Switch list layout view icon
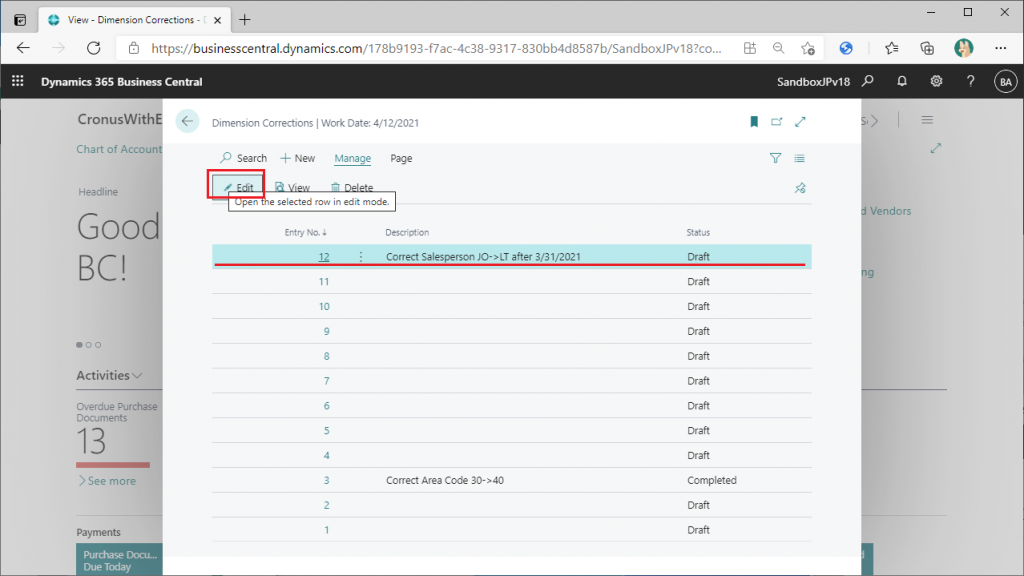The height and width of the screenshot is (576, 1024). (x=799, y=158)
